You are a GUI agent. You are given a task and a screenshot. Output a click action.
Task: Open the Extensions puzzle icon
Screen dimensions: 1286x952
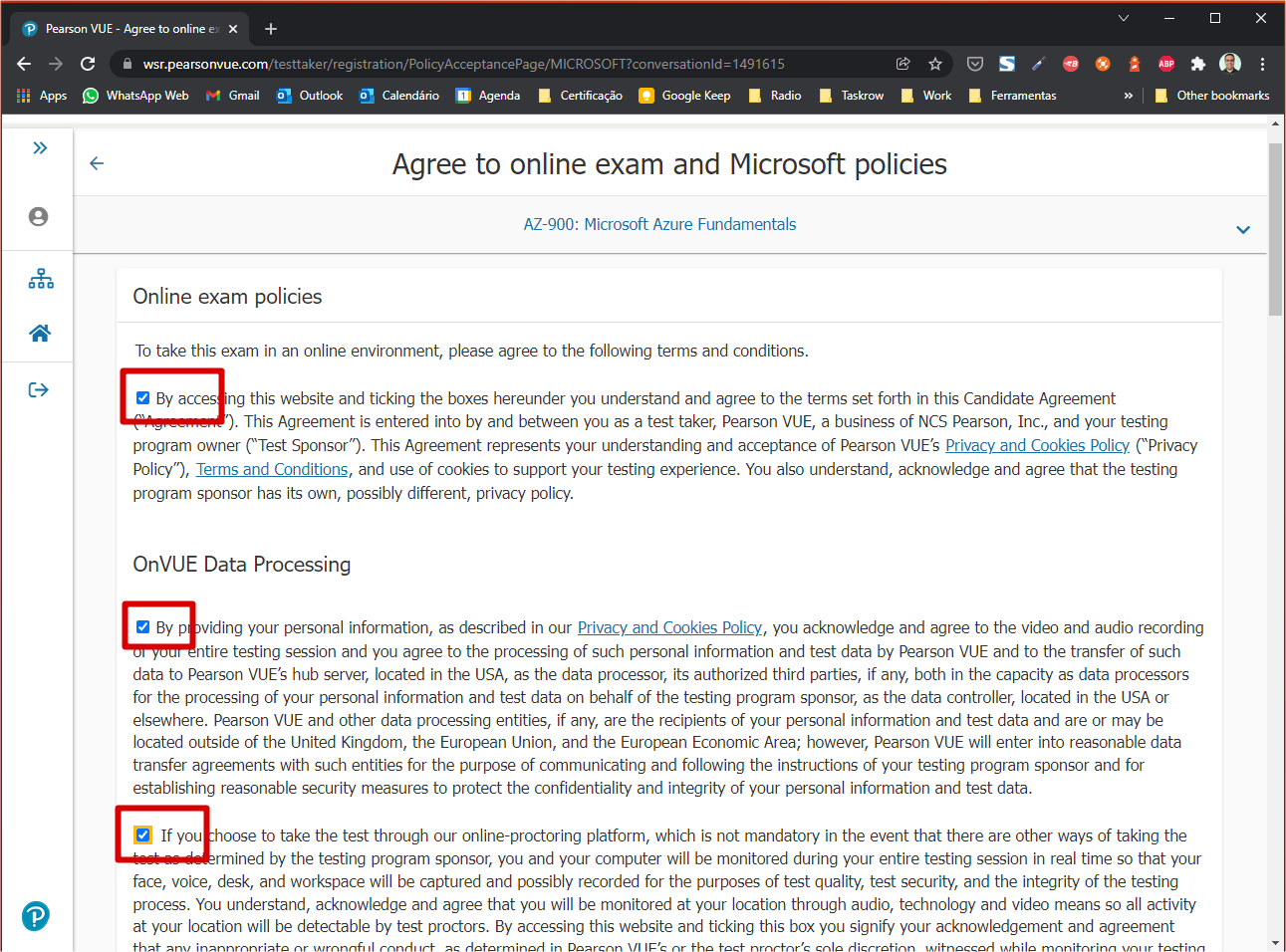click(1198, 64)
